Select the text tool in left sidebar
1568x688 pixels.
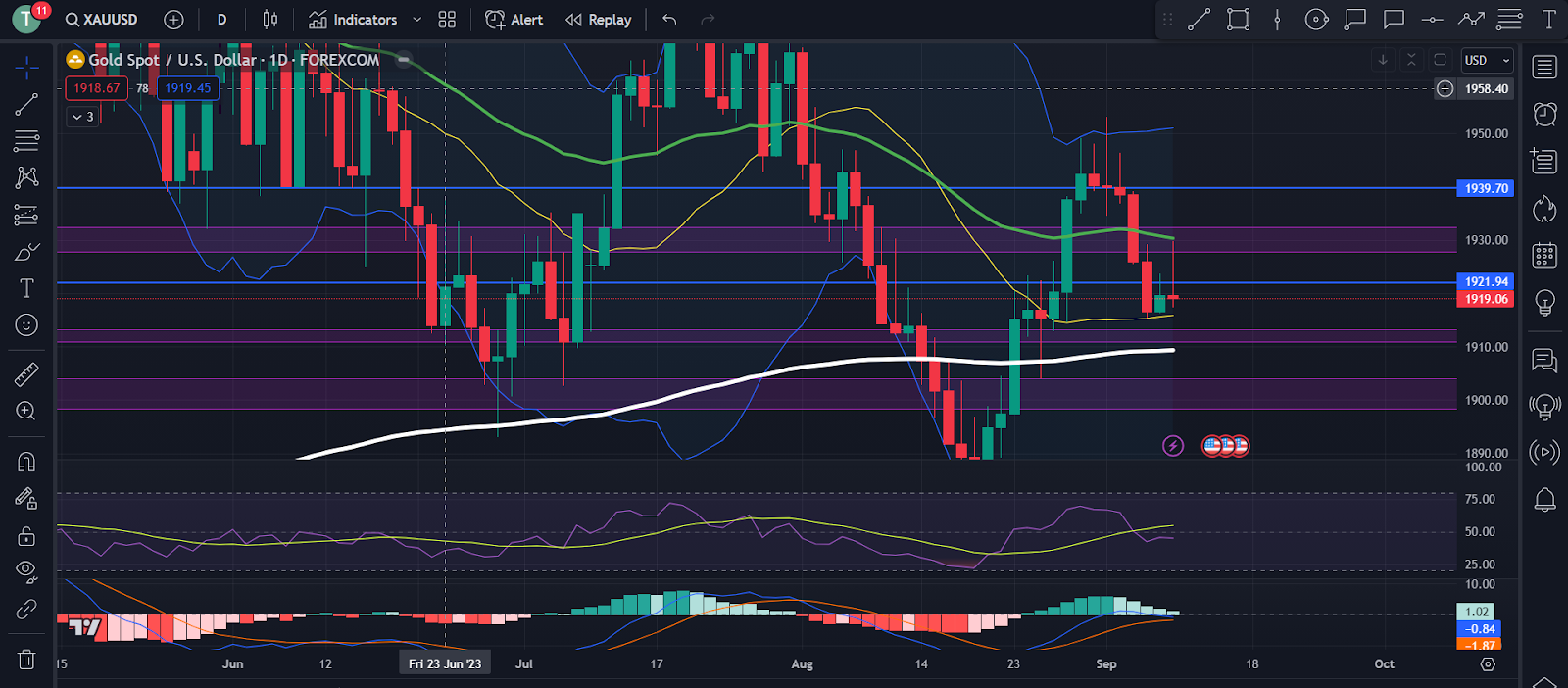[26, 288]
